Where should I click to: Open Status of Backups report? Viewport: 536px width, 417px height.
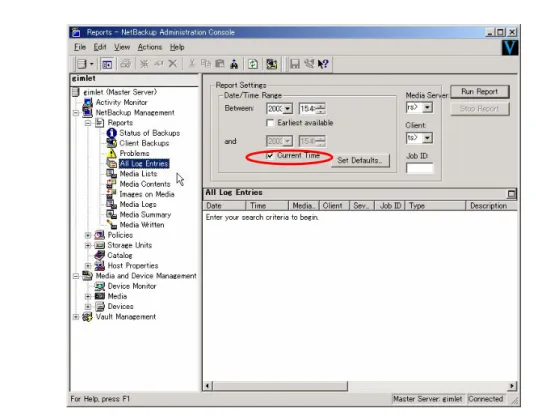[x=149, y=133]
